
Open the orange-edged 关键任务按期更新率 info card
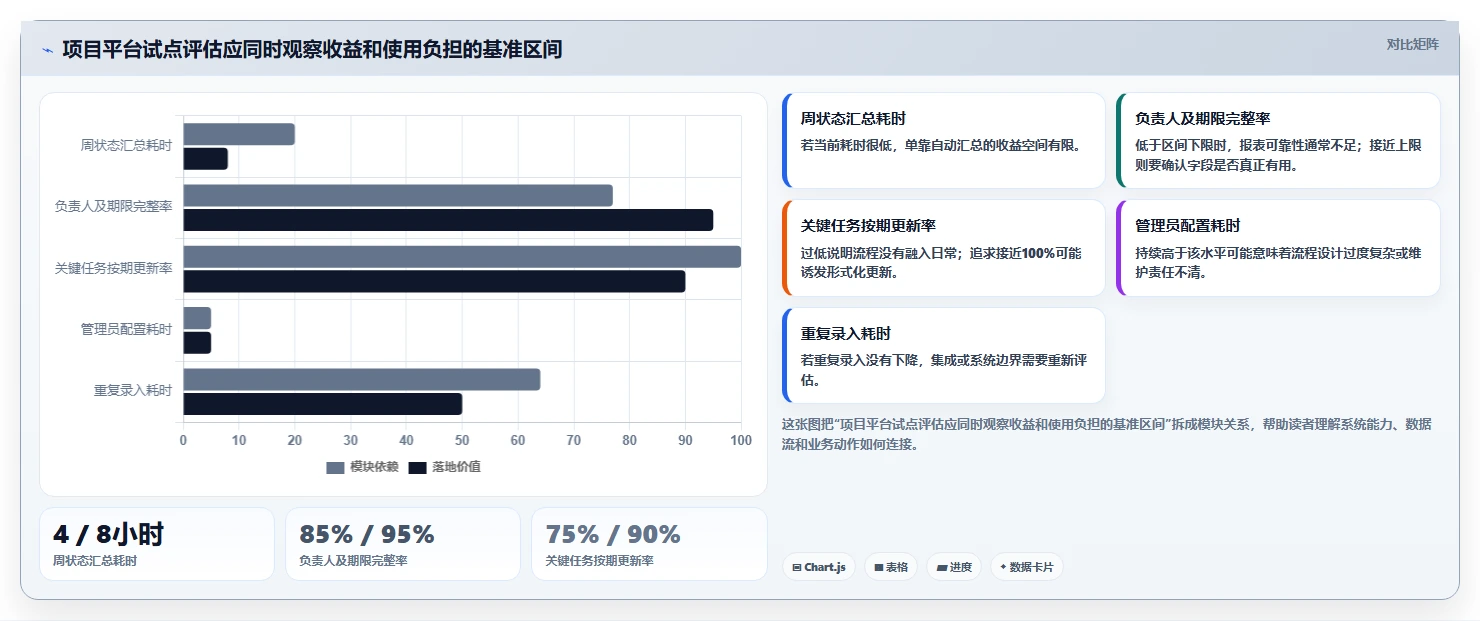tap(943, 248)
